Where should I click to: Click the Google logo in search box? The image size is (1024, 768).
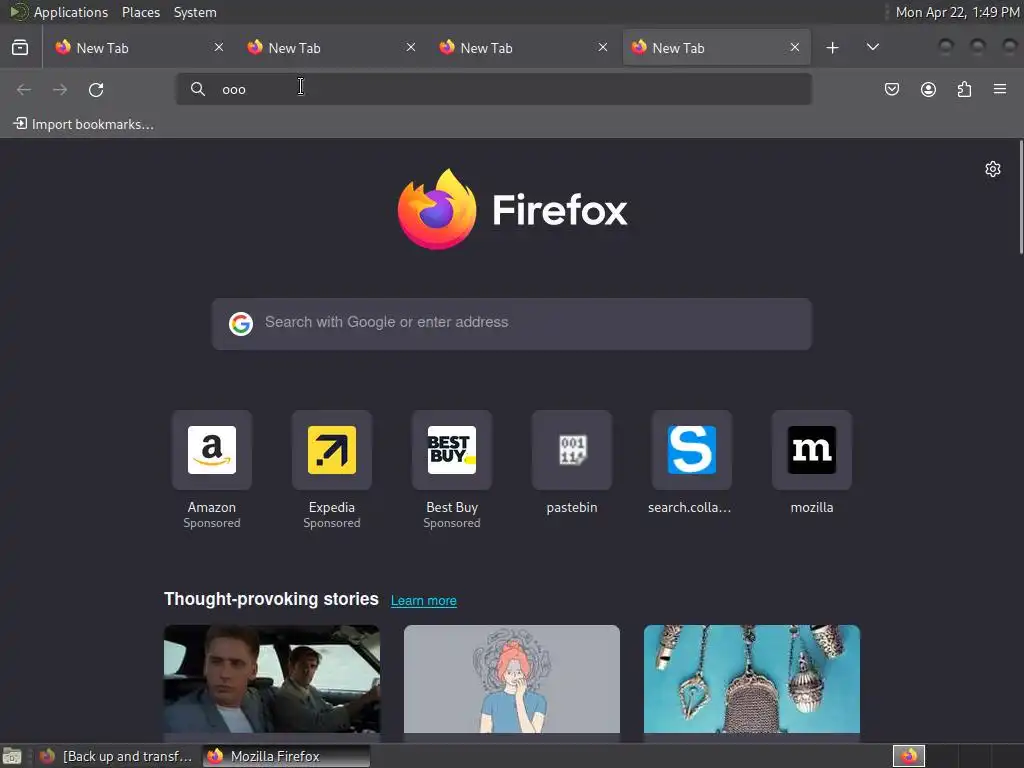(x=241, y=323)
